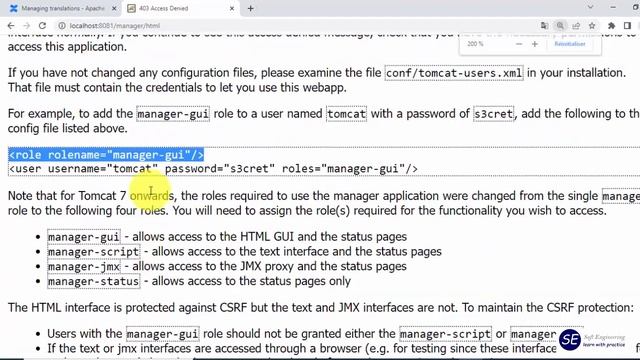
Task: Increase zoom with the plus button
Action: pos(535,44)
